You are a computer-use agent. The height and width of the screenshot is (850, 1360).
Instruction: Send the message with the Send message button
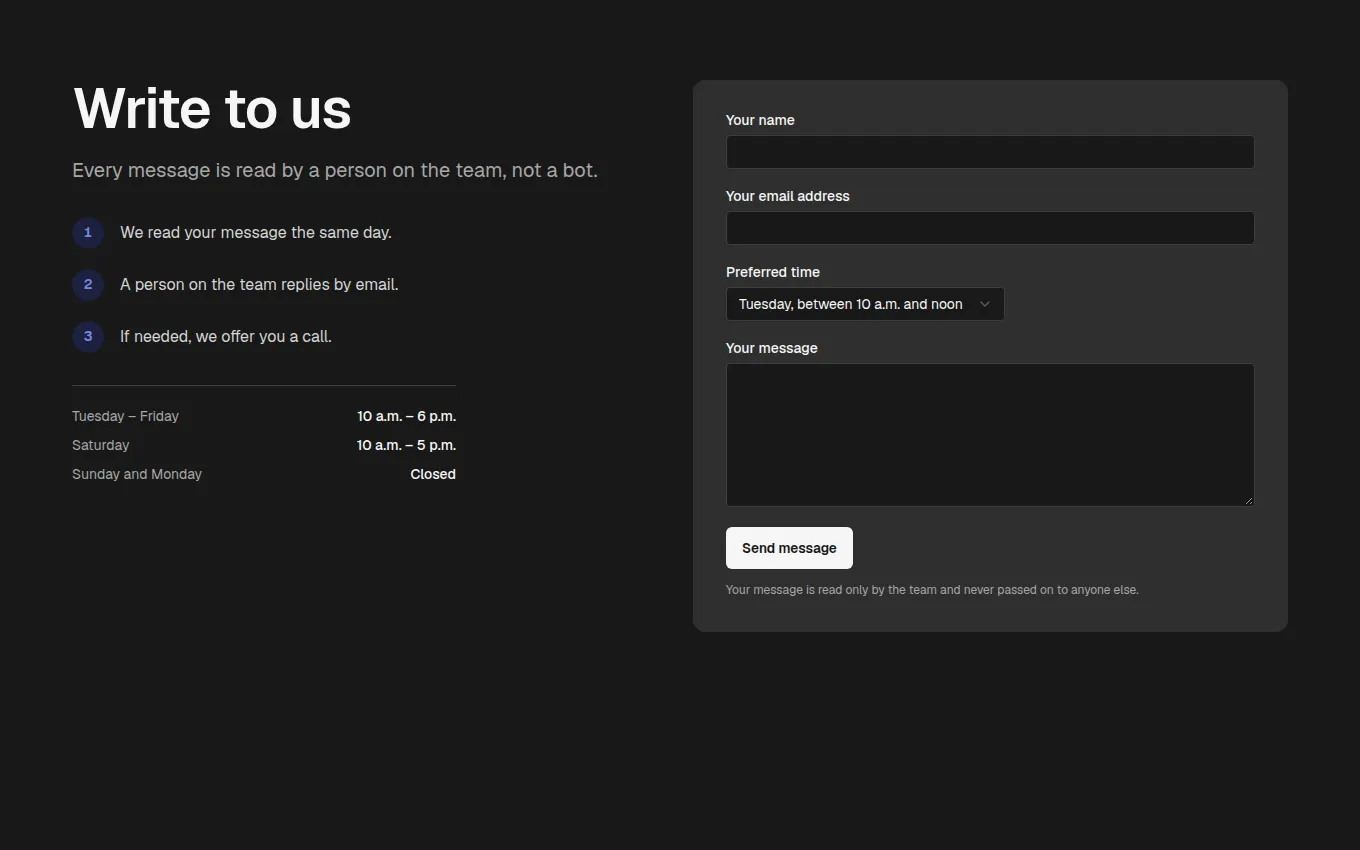pos(789,548)
